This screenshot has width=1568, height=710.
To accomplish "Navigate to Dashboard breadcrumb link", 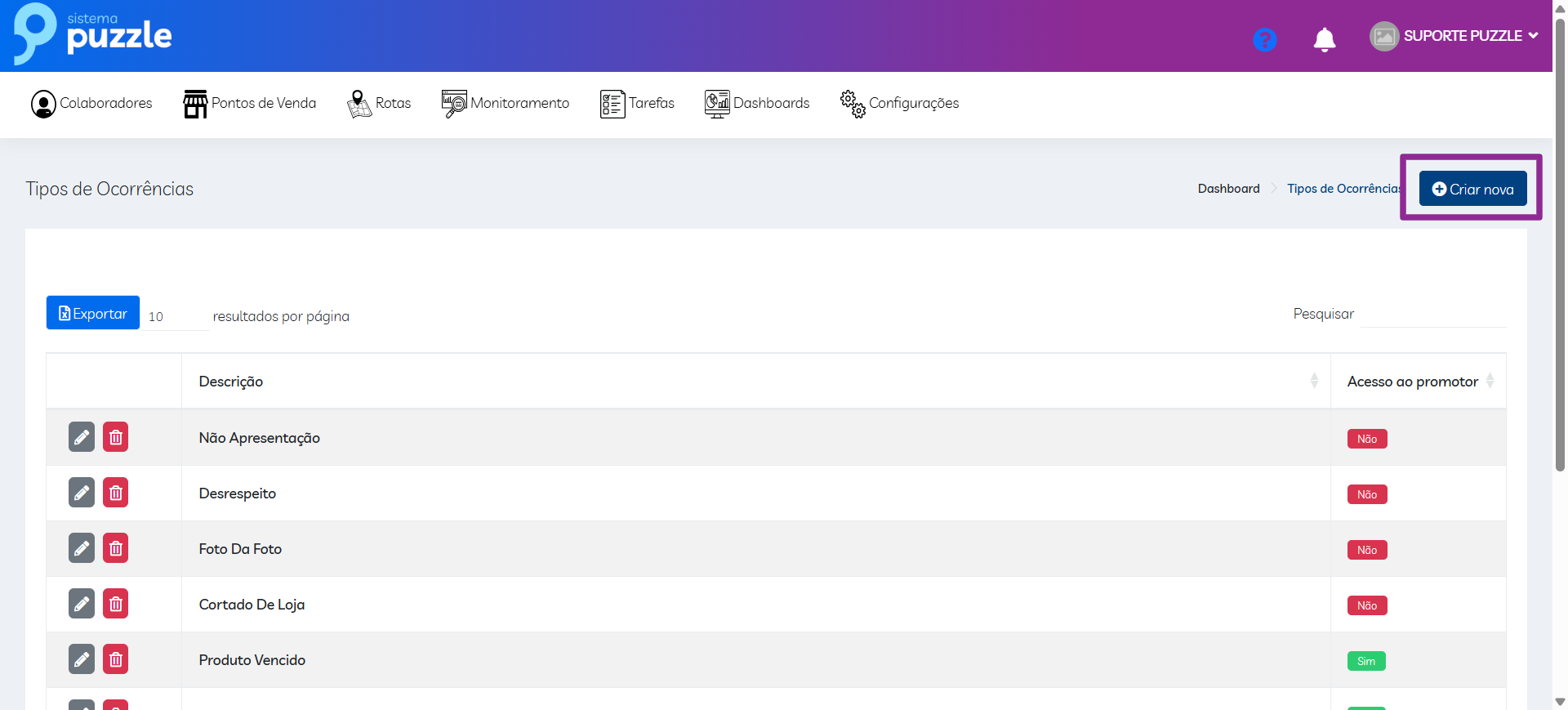I will click(x=1228, y=189).
